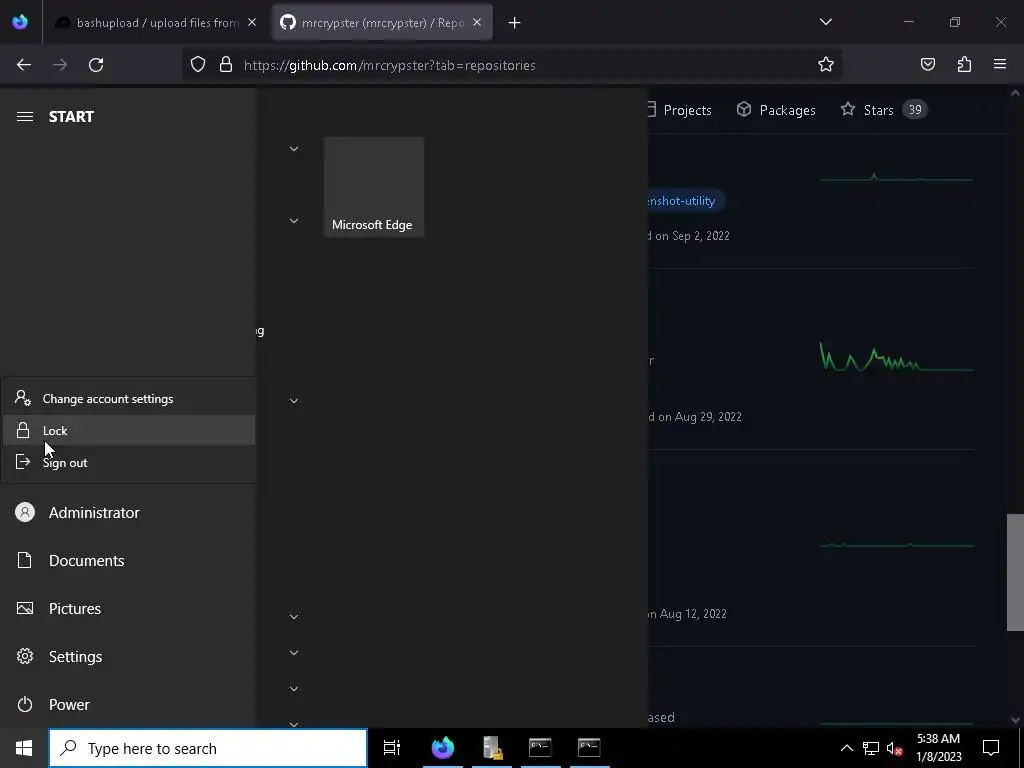Click the Start menu hamburger icon
This screenshot has width=1024, height=768.
click(x=25, y=116)
